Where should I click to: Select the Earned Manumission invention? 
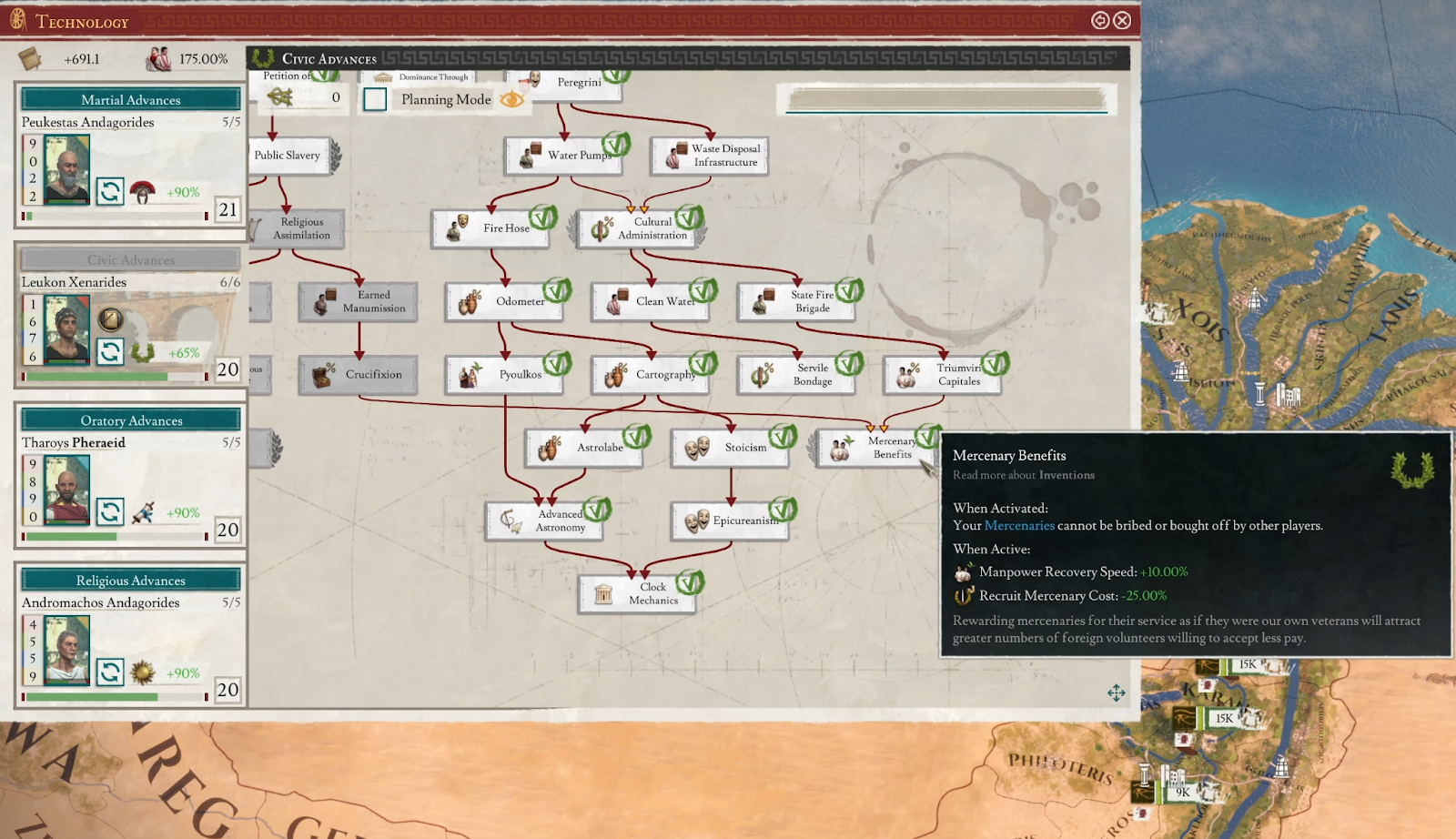pos(359,301)
